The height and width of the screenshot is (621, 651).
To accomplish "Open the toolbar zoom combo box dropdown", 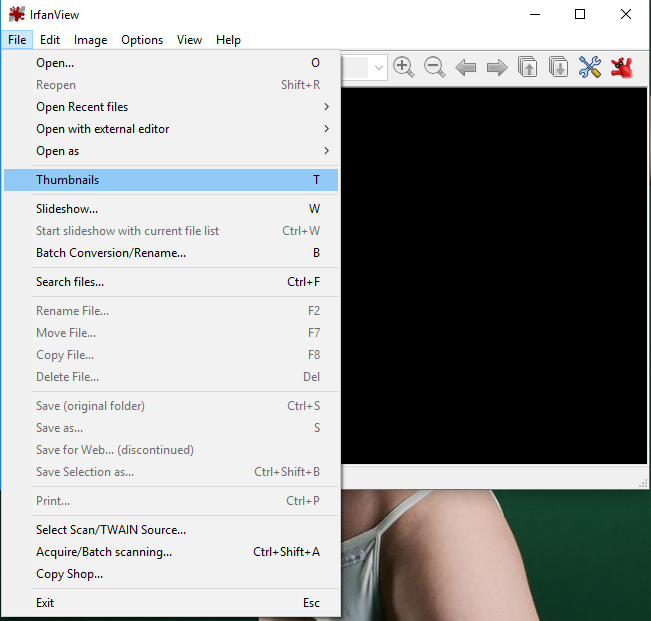I will pos(378,67).
